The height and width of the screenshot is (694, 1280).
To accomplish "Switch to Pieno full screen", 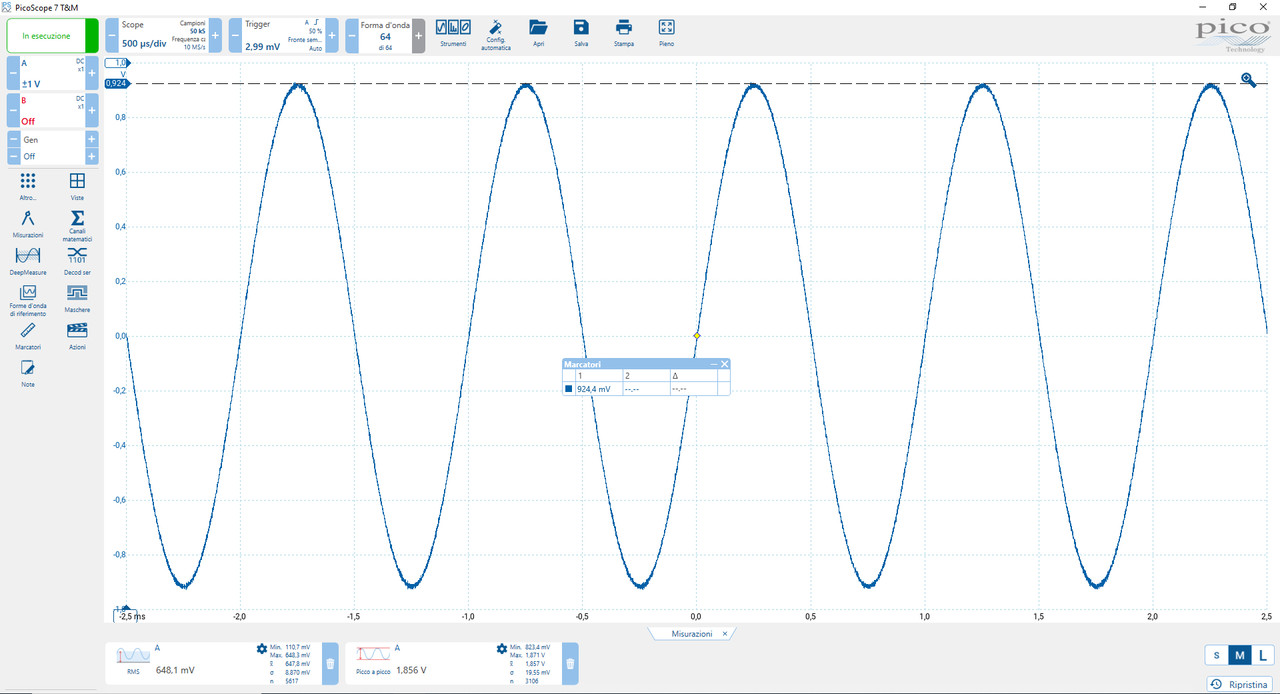I will (x=667, y=33).
